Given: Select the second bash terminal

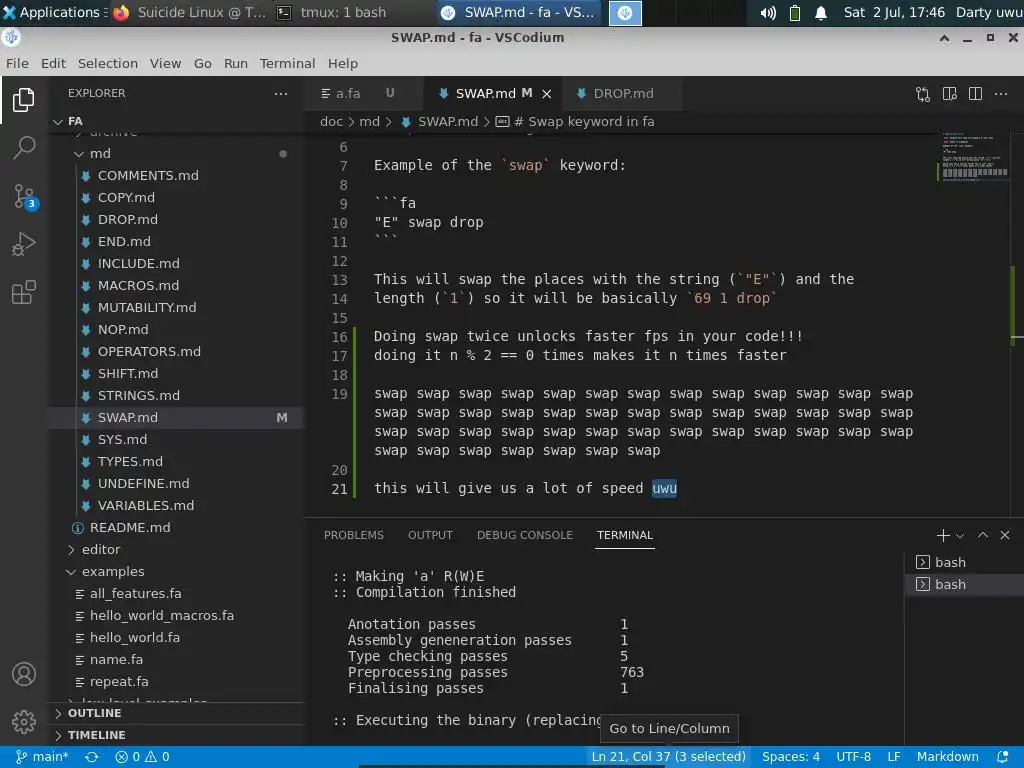Looking at the screenshot, I should click(x=965, y=584).
